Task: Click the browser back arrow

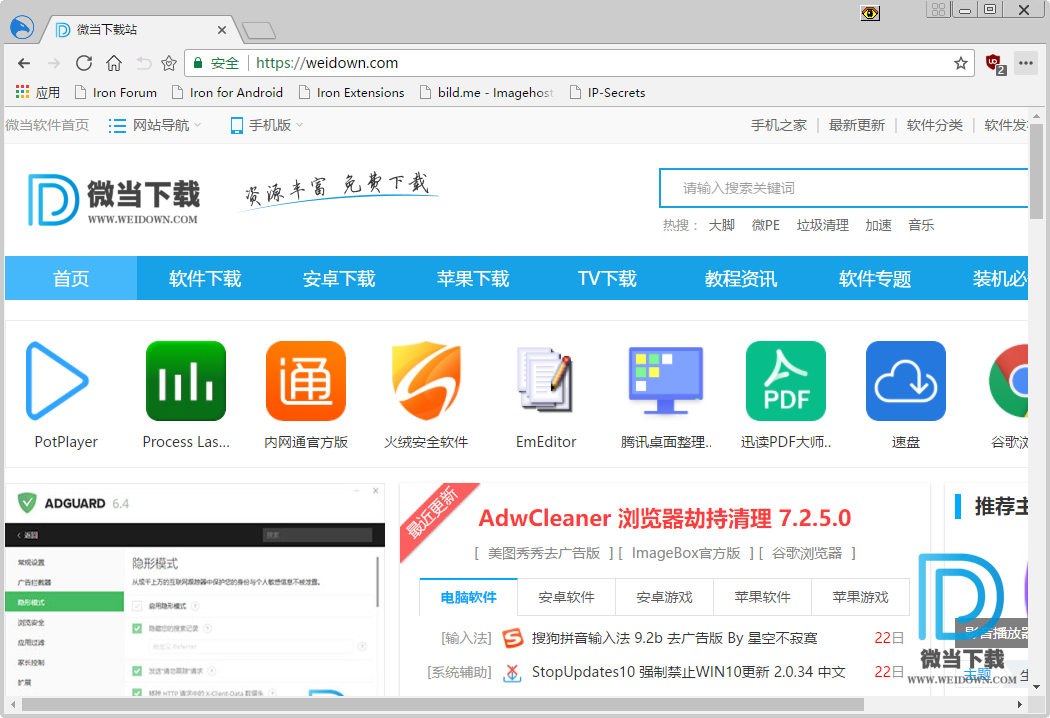Action: pos(24,63)
